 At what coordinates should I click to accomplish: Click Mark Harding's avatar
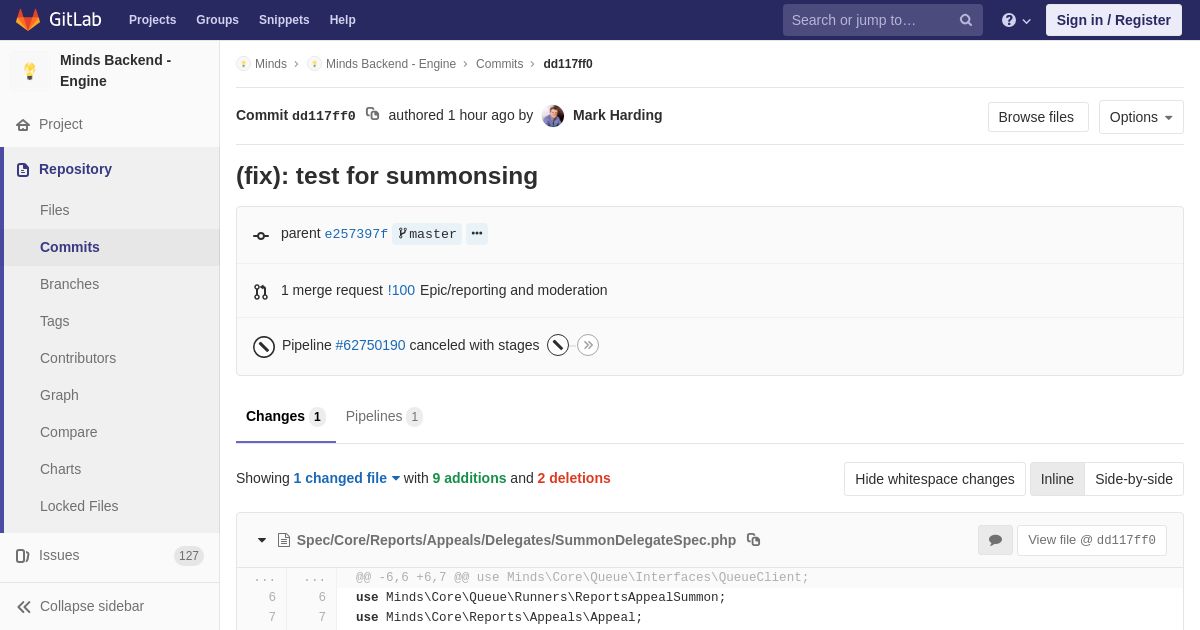553,116
